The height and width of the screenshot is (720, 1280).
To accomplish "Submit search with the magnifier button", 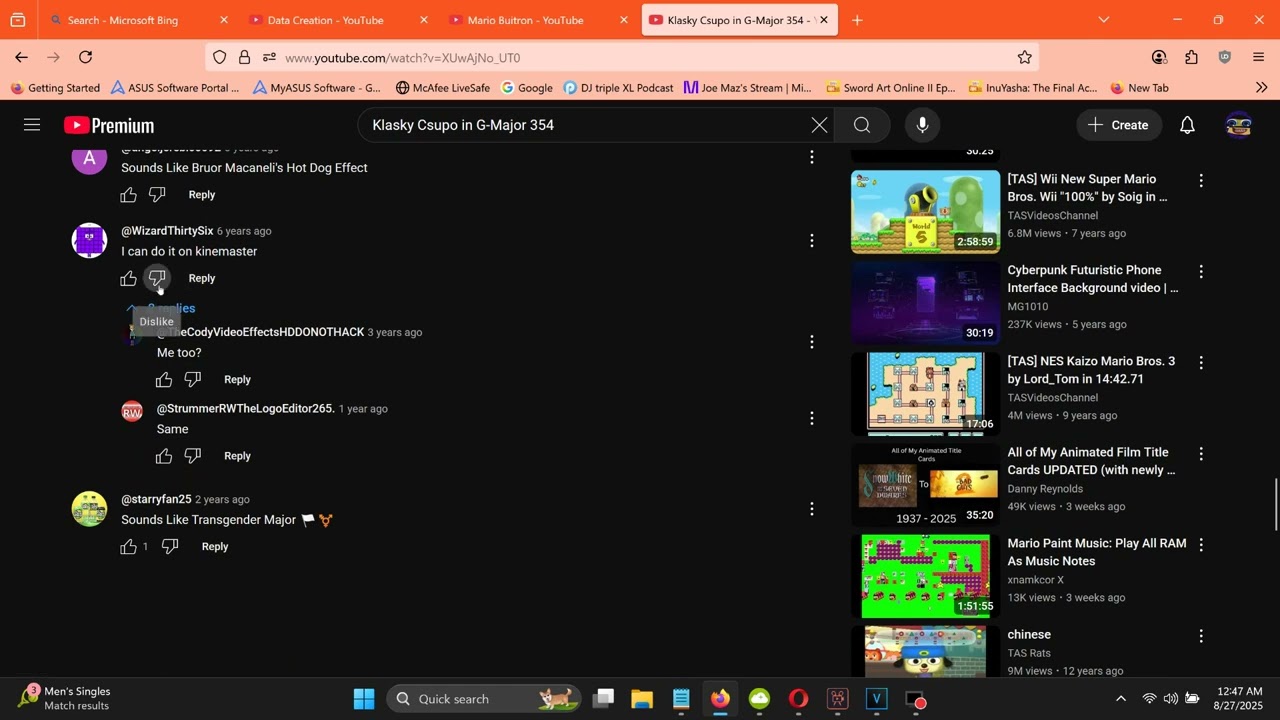I will [x=862, y=125].
